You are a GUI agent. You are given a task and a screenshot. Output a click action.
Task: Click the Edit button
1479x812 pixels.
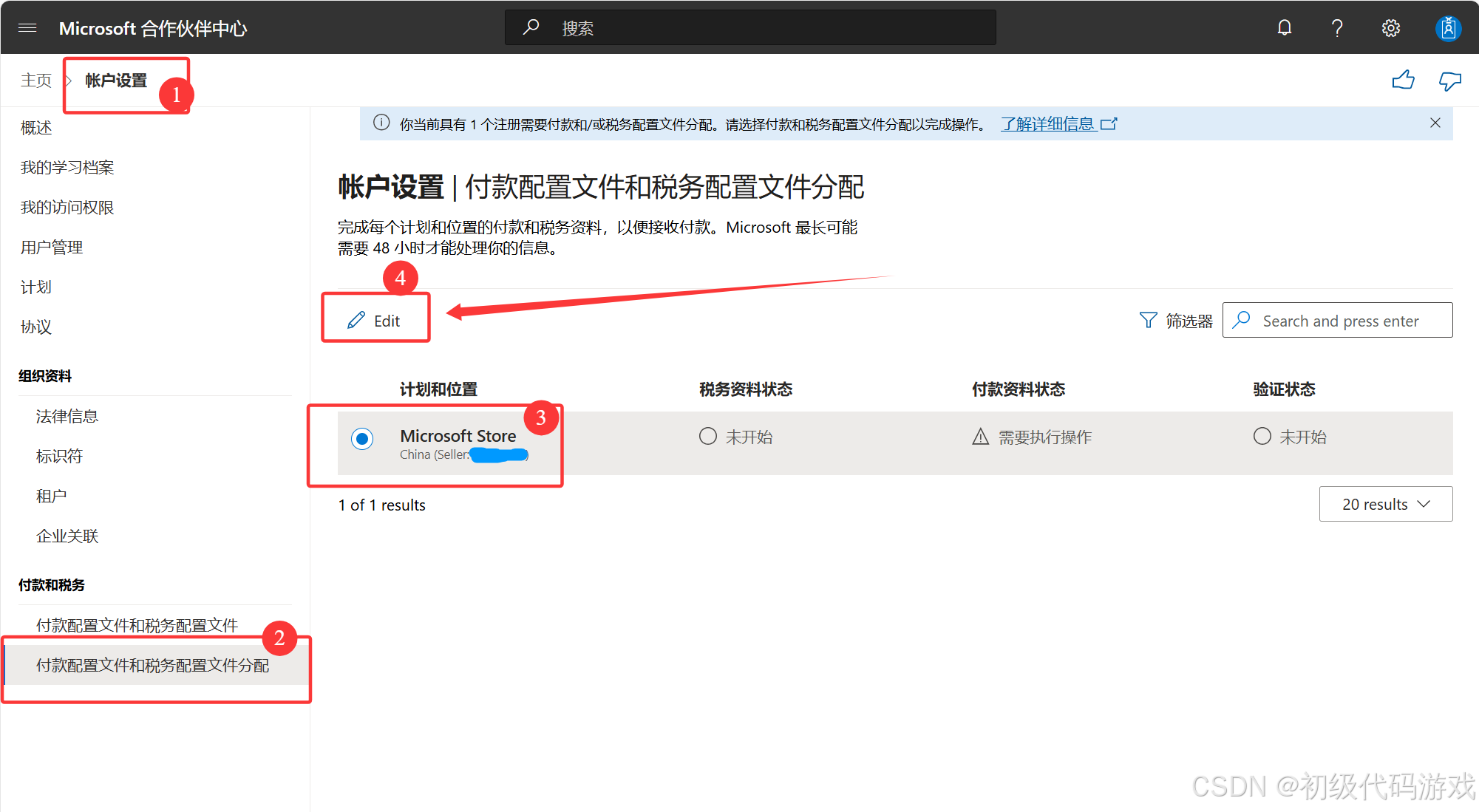(x=375, y=321)
